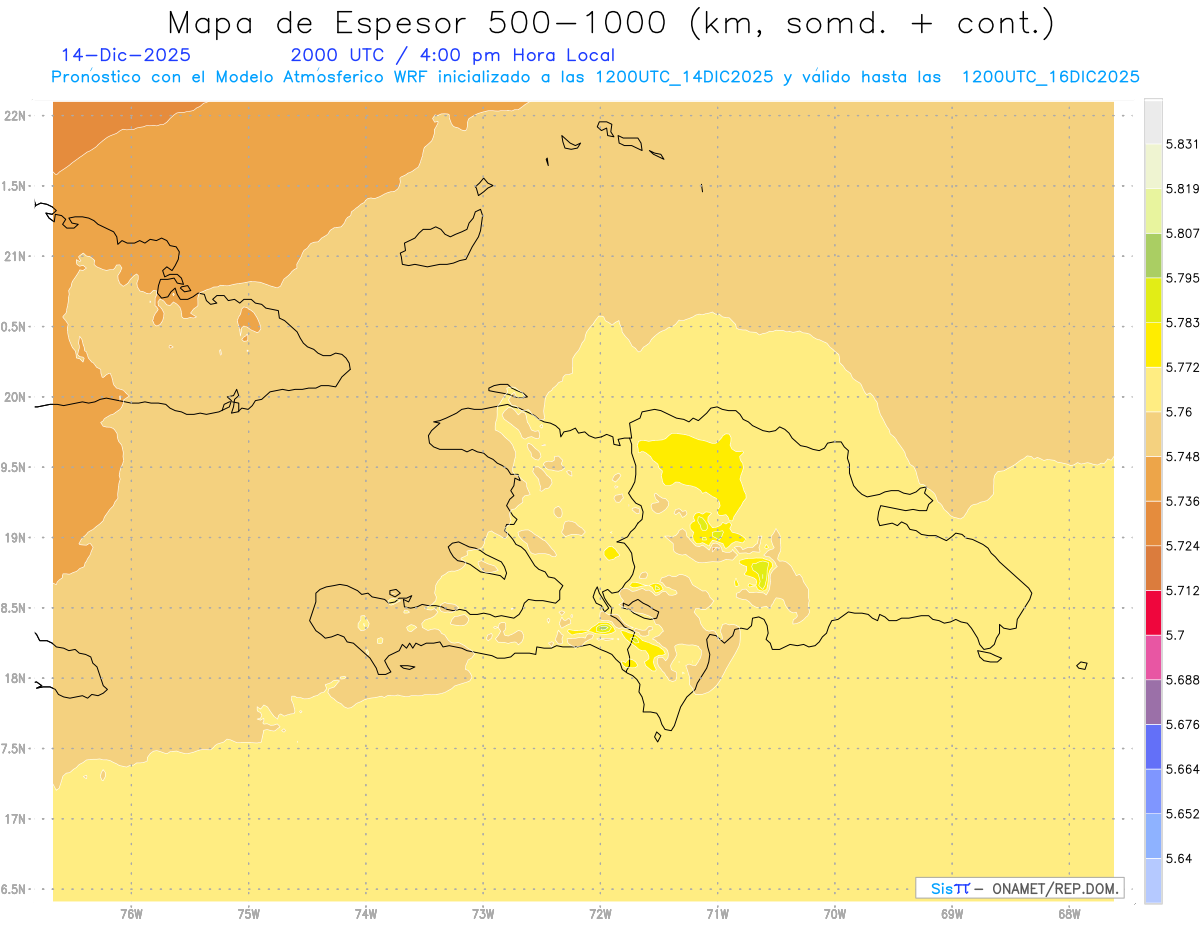
Task: Click the latitude label "19N"
Action: [x=14, y=538]
